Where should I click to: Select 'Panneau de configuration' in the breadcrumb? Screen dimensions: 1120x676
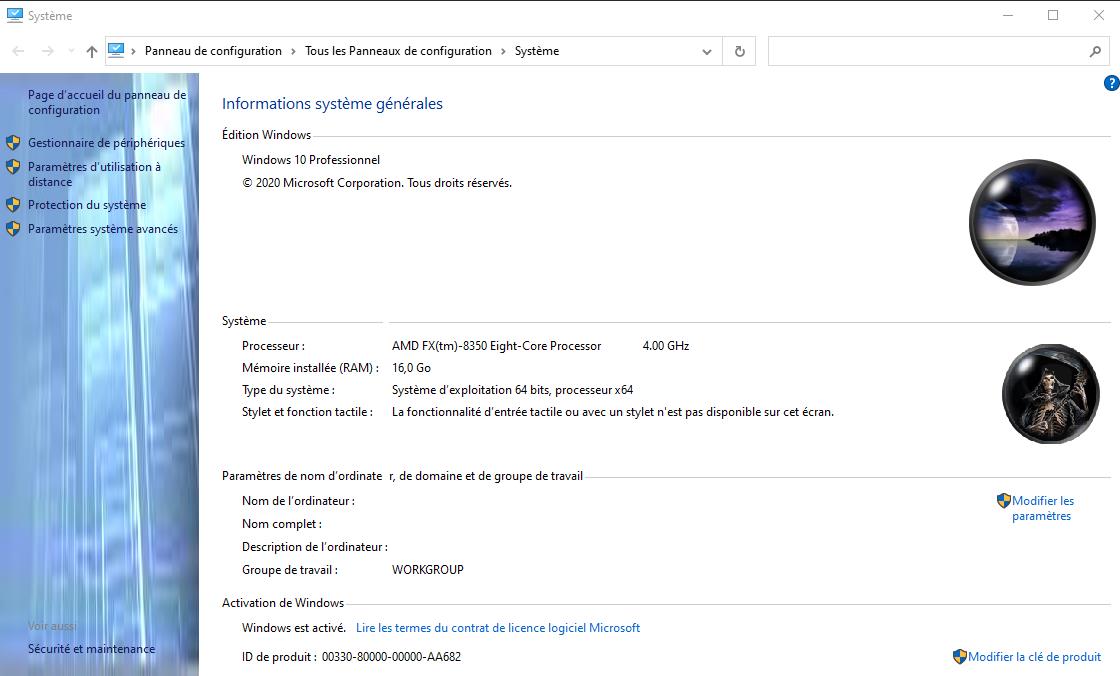(213, 51)
